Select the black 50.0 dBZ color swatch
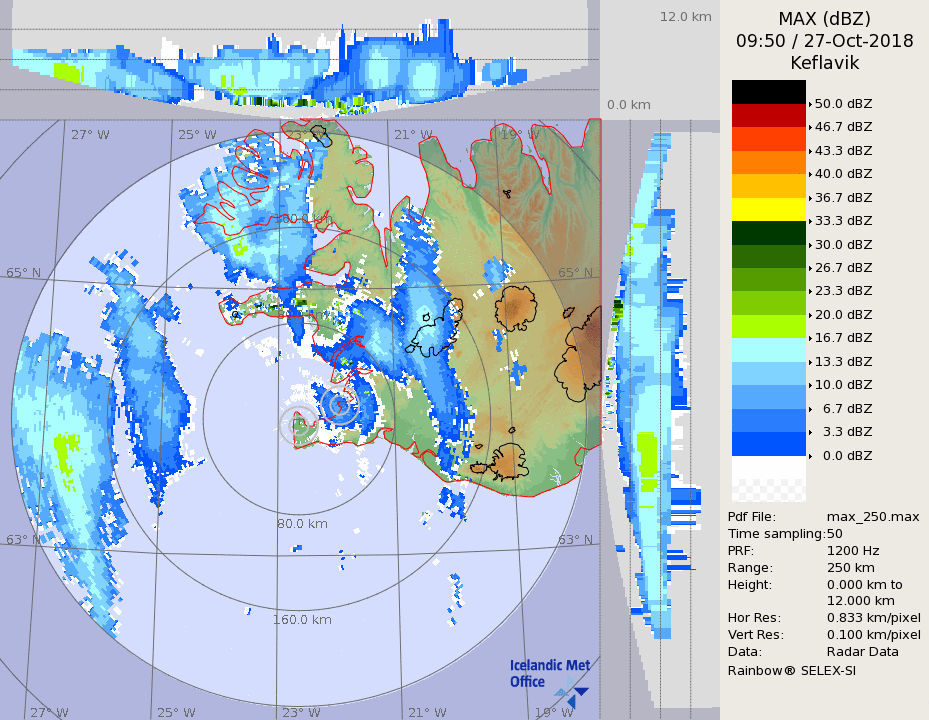Screen dimensions: 929x720 click(768, 92)
